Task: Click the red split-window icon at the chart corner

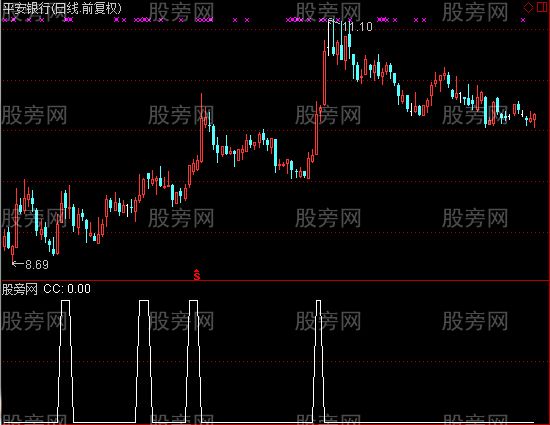Action: tap(542, 7)
